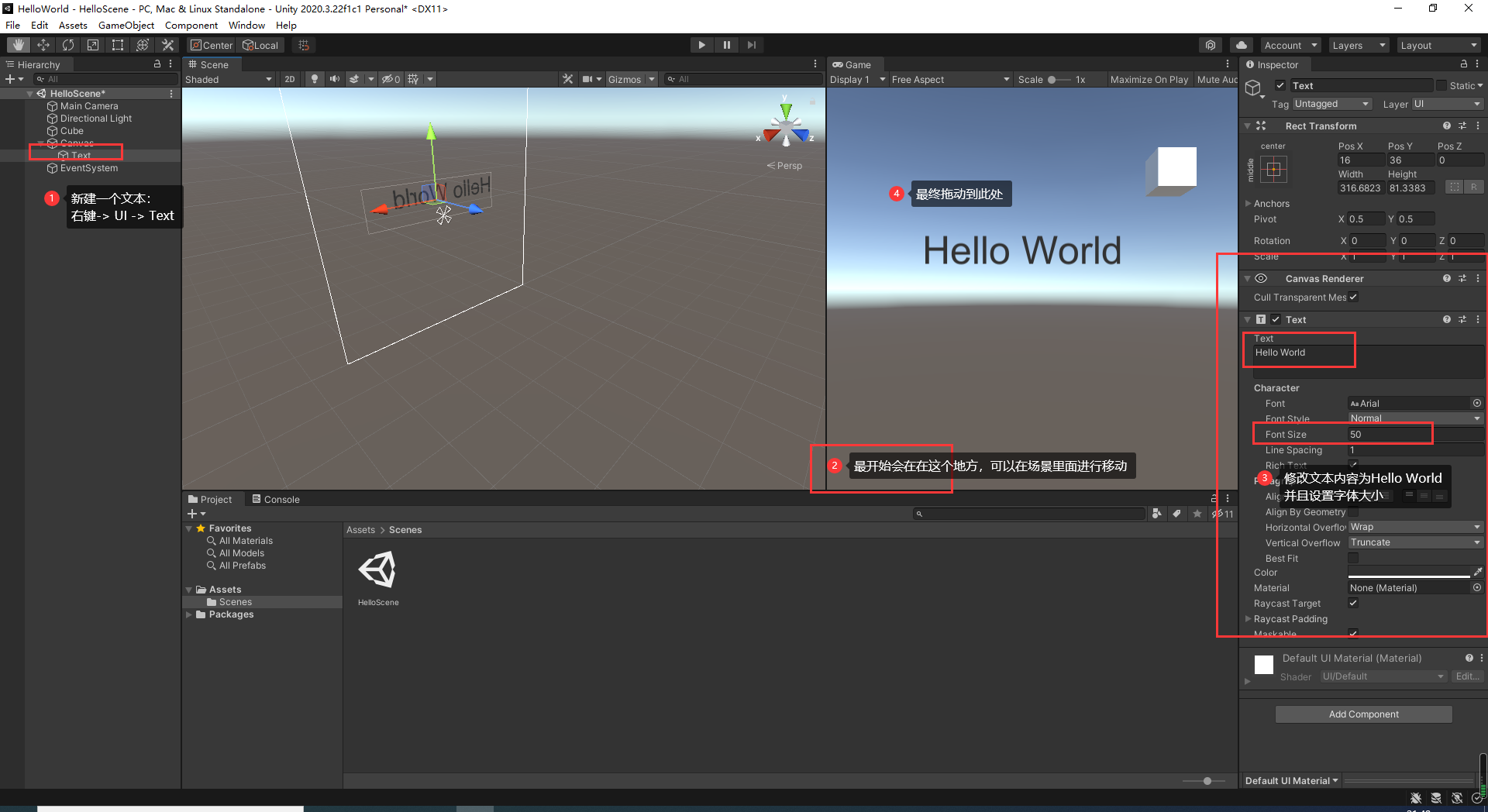This screenshot has width=1488, height=812.
Task: Open the Shaded draw mode dropdown
Action: click(x=229, y=79)
